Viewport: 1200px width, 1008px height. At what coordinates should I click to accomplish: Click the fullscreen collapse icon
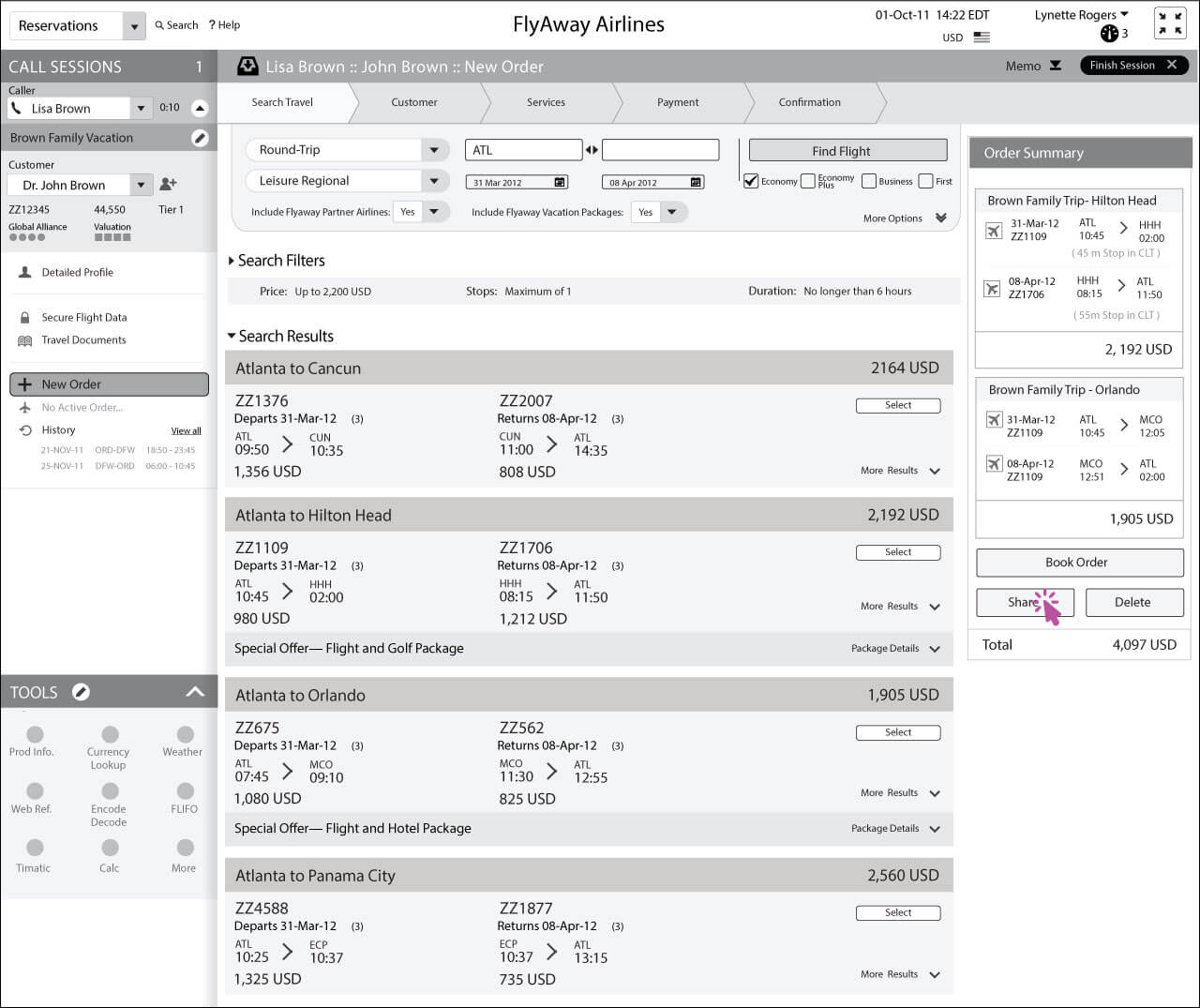(1170, 23)
